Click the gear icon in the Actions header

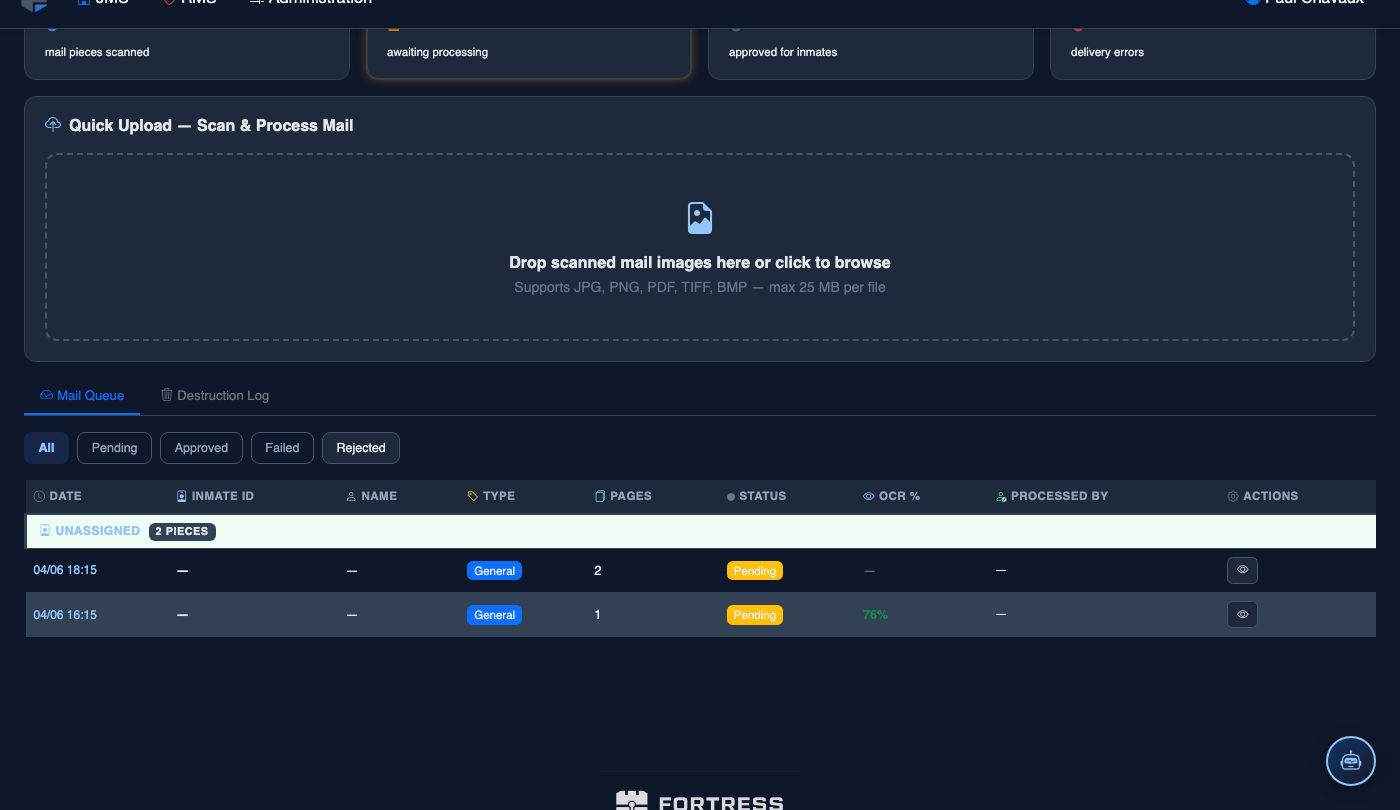1233,496
